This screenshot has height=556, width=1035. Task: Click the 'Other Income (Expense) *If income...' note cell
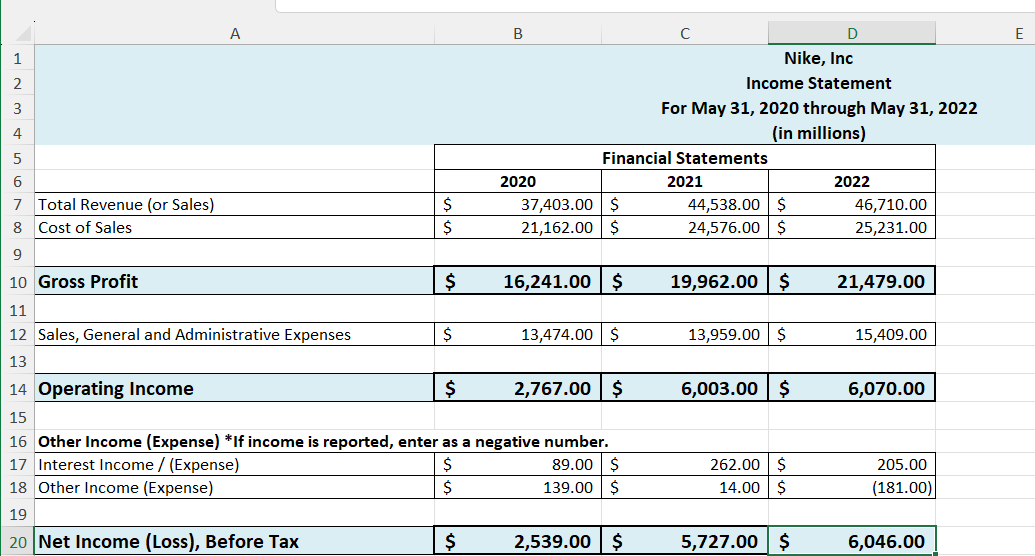point(323,441)
